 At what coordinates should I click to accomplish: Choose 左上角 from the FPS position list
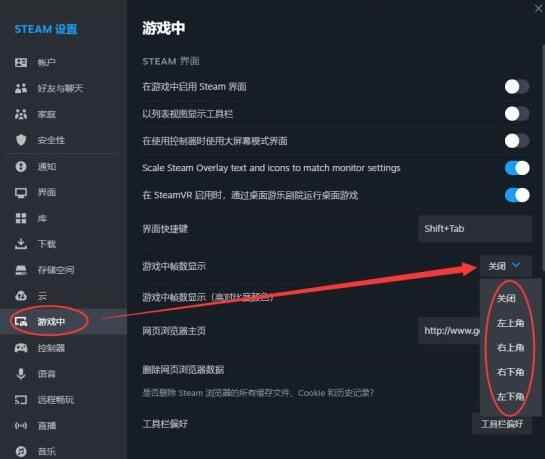point(510,323)
